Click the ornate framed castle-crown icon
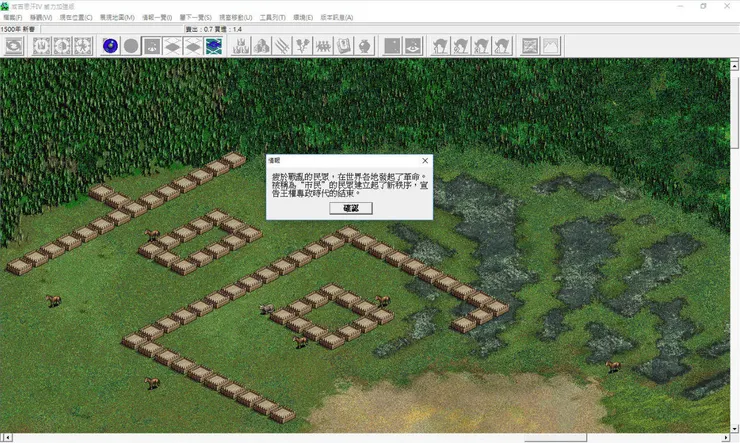The height and width of the screenshot is (443, 740). tap(42, 46)
